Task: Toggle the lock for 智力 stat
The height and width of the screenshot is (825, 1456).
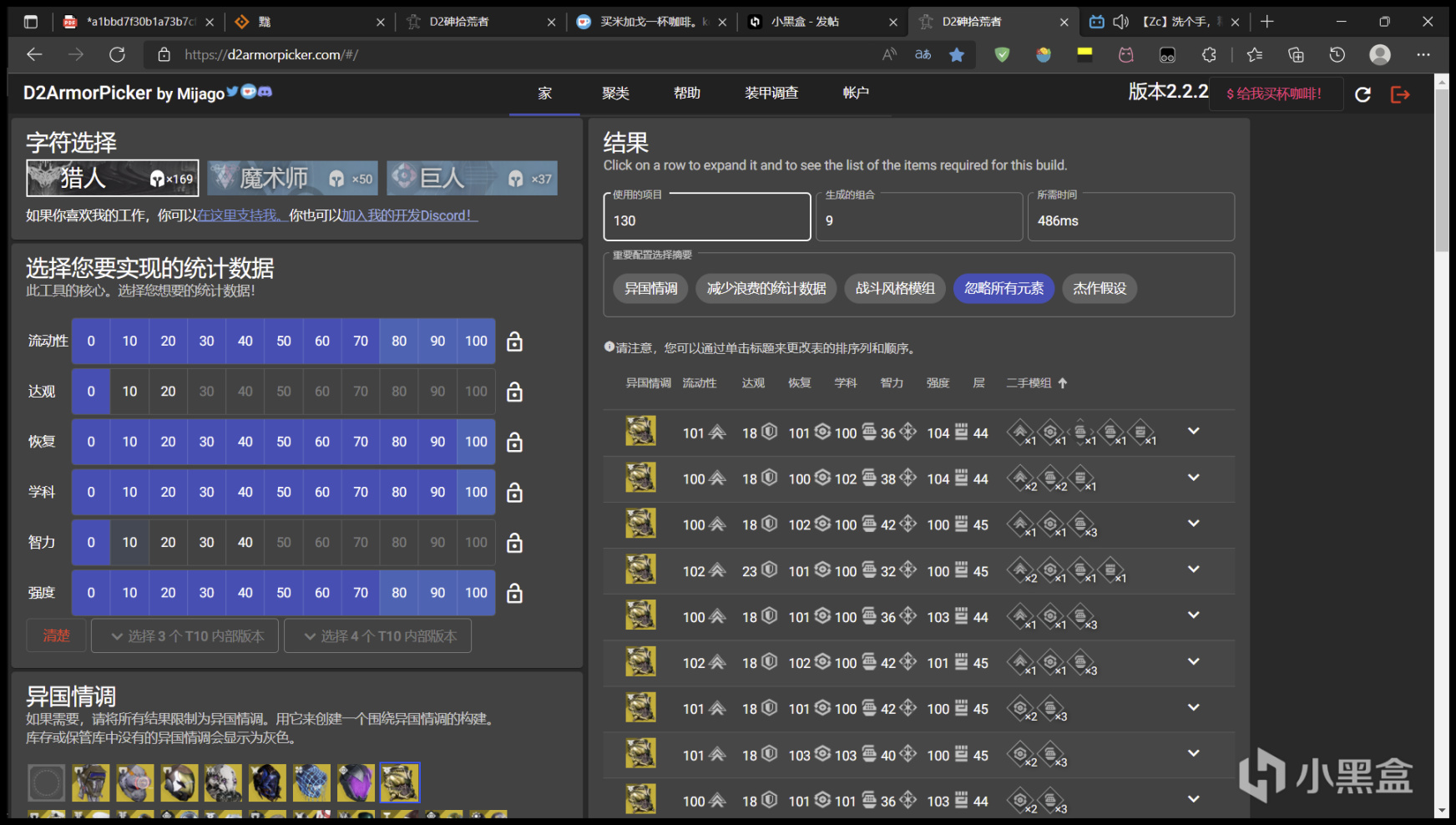Action: click(x=514, y=543)
